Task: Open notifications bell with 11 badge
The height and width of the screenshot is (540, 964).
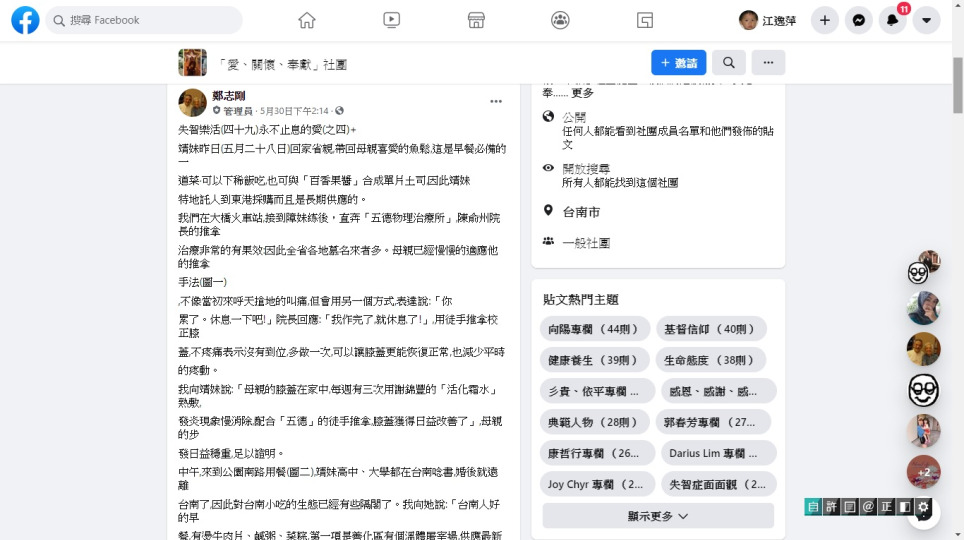Action: coord(892,20)
